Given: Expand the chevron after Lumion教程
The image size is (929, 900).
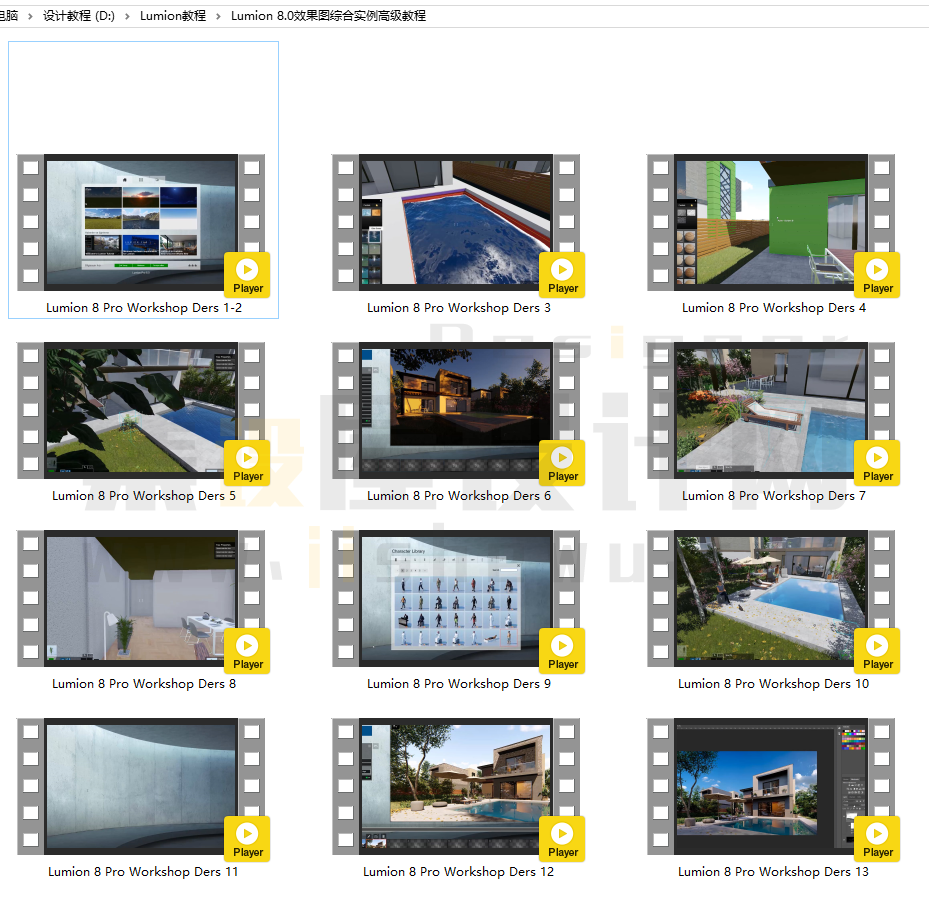Looking at the screenshot, I should coord(219,17).
